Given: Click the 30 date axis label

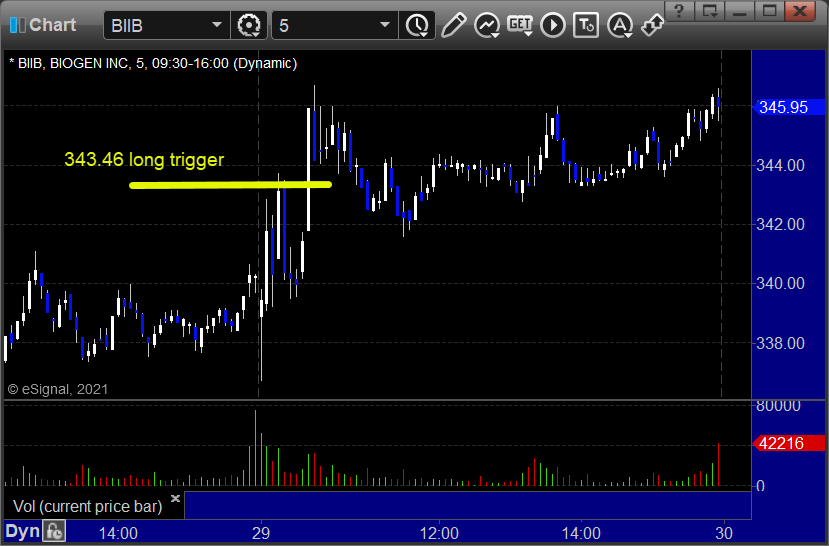Looking at the screenshot, I should point(724,533).
